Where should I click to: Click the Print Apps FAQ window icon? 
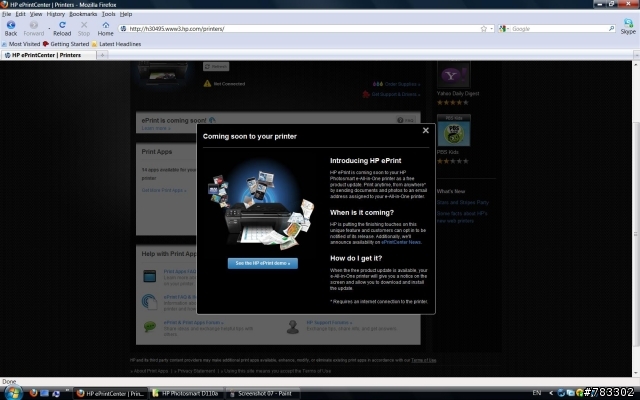(x=150, y=276)
